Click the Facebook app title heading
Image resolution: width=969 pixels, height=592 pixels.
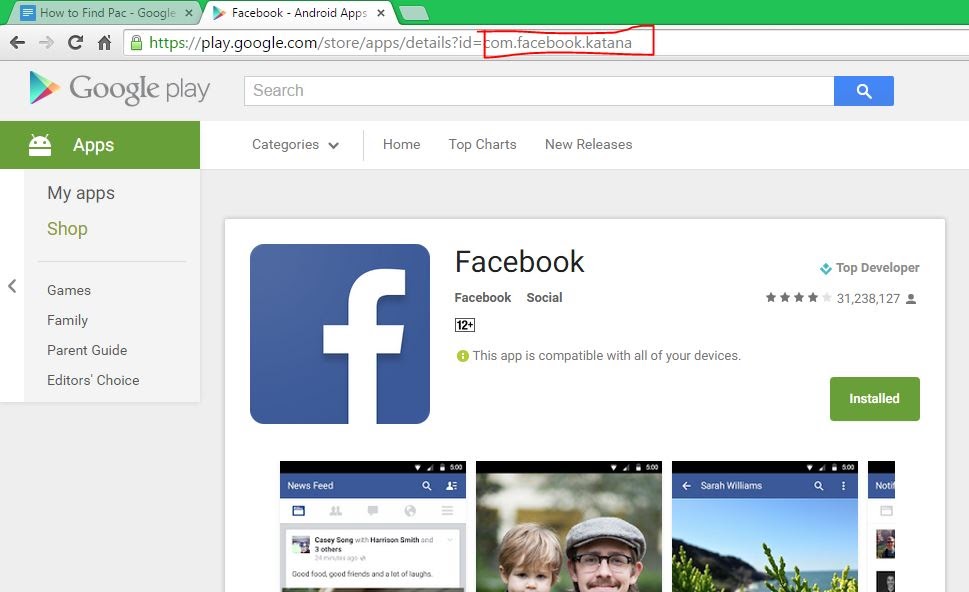click(519, 262)
